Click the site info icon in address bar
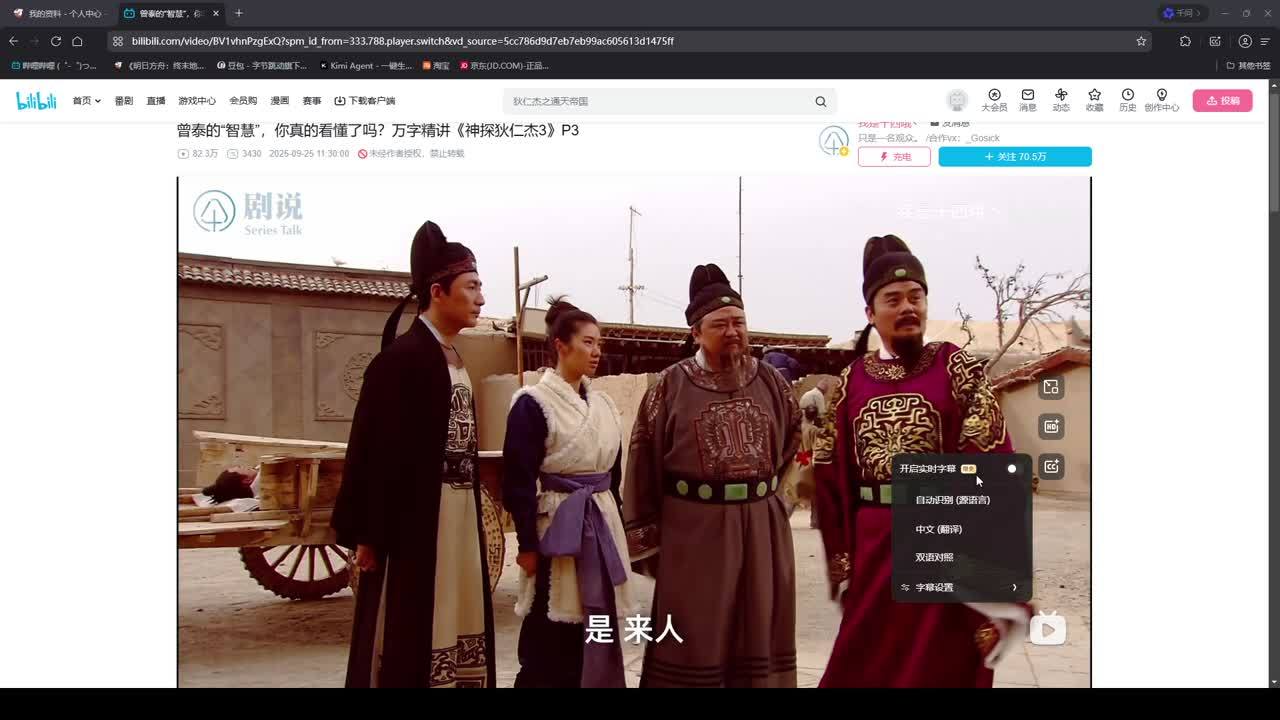Image resolution: width=1280 pixels, height=720 pixels. (118, 41)
